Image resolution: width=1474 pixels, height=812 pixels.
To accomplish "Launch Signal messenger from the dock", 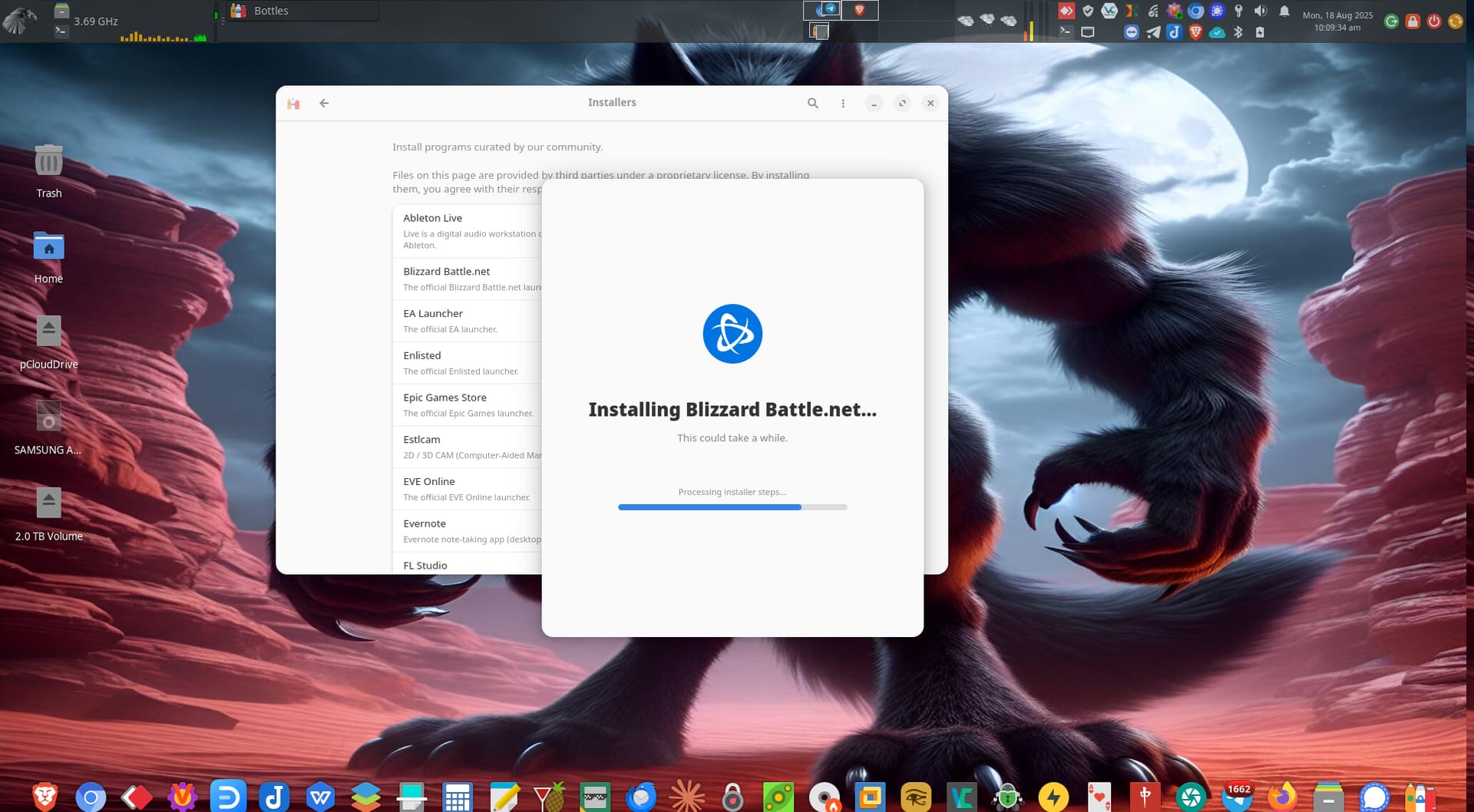I will 1374,797.
